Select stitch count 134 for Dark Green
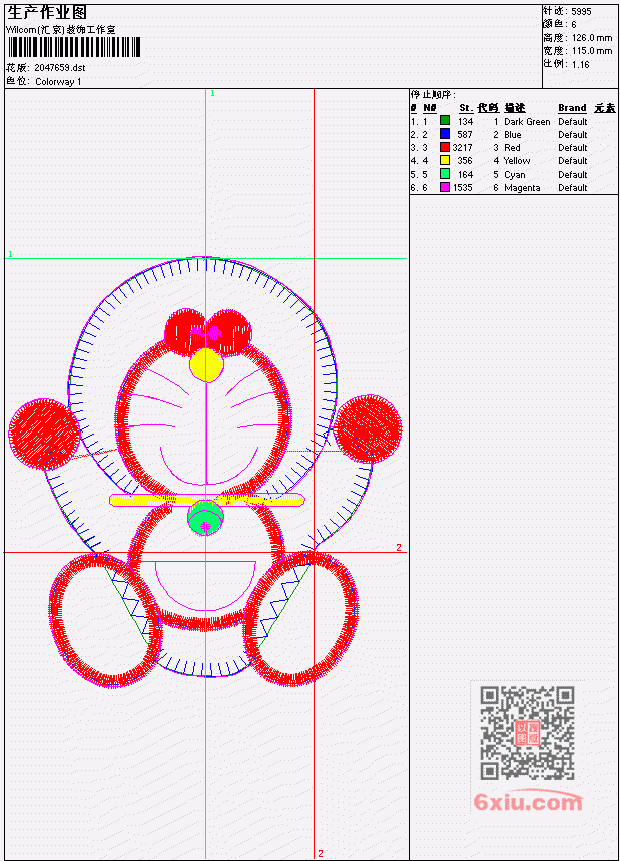This screenshot has height=861, width=620. point(465,122)
